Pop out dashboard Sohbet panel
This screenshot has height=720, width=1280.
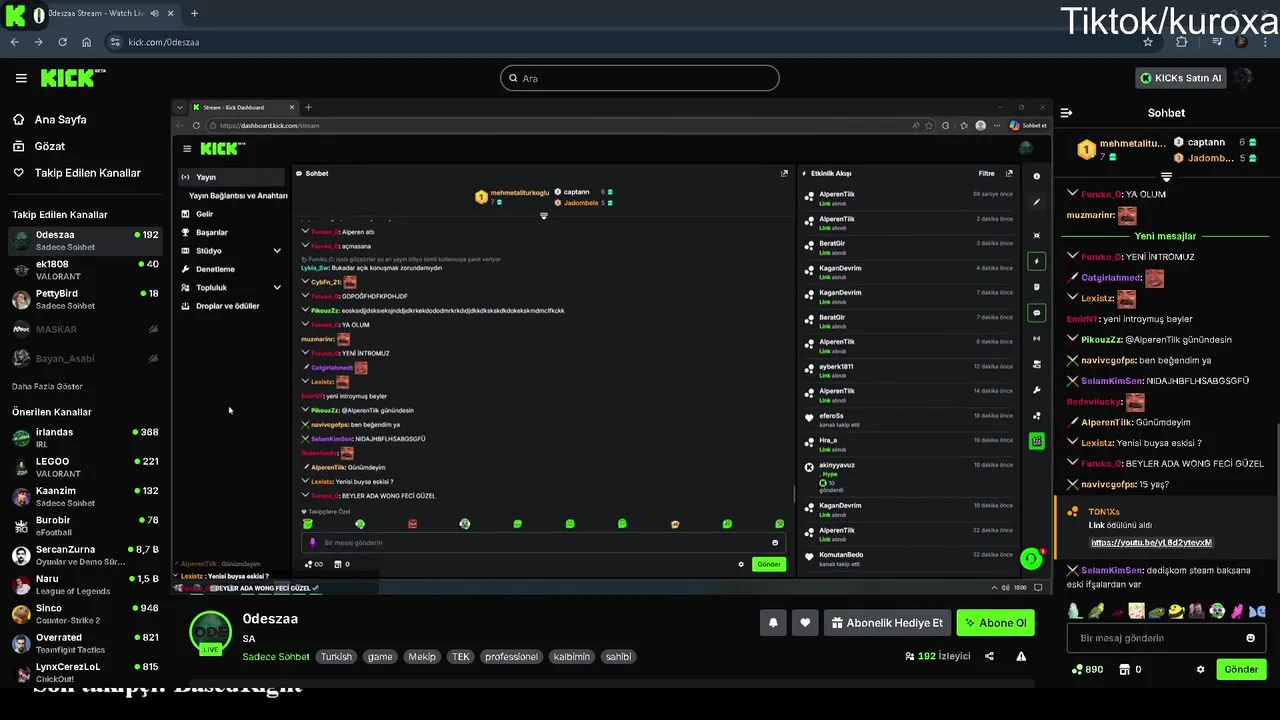point(784,173)
